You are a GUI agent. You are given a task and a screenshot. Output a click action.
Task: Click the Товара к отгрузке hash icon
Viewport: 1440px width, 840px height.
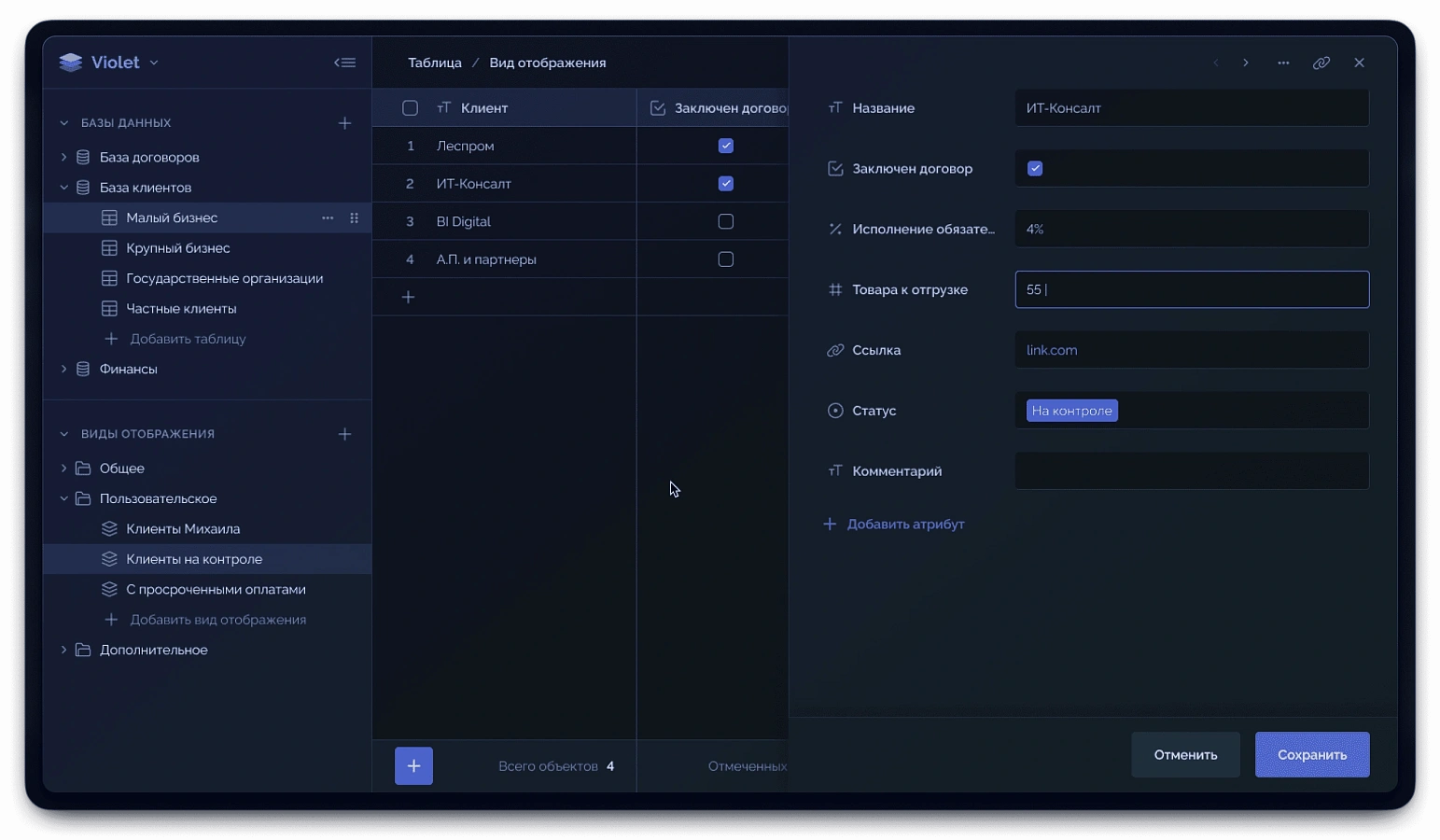coord(835,289)
